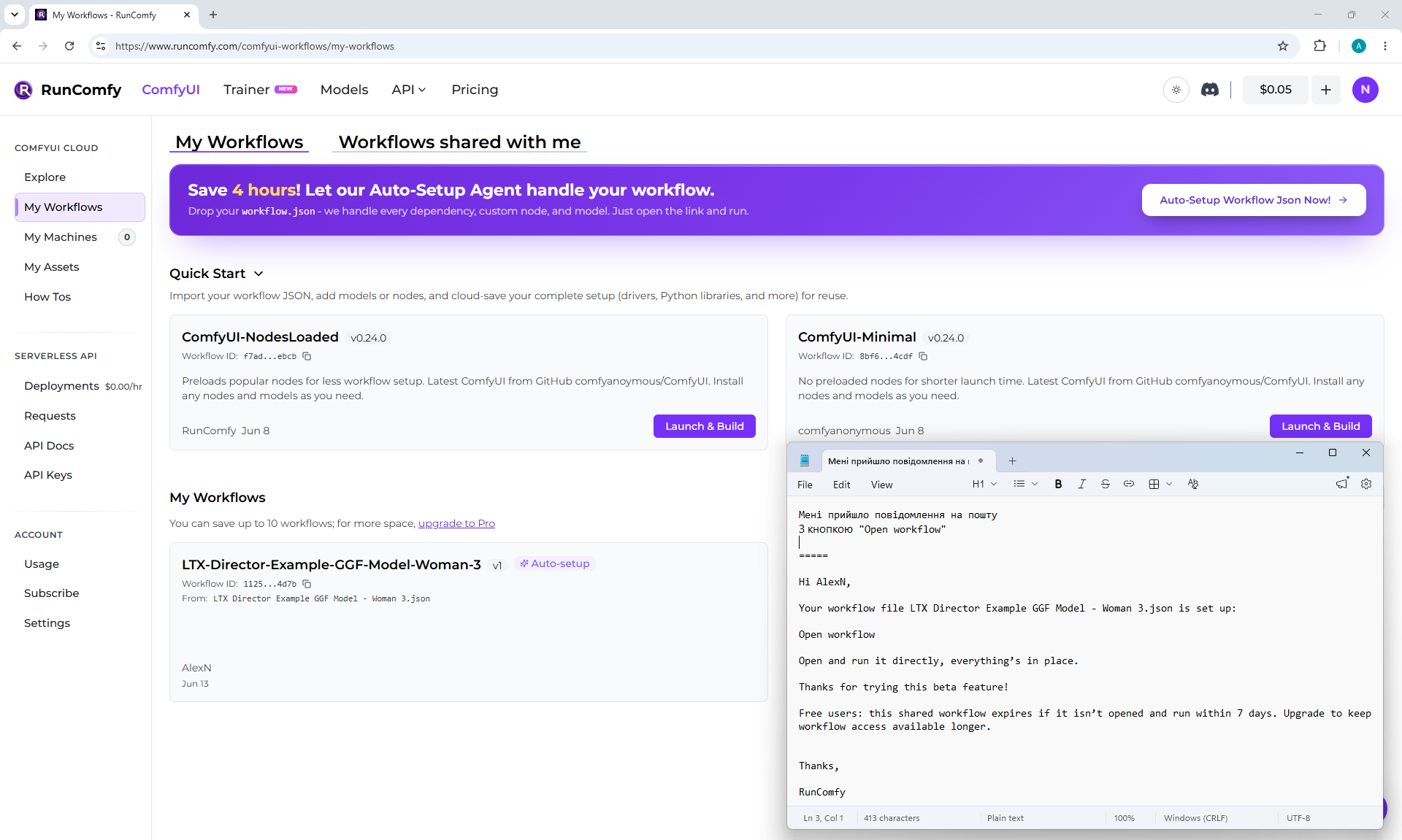Add a new Notepad tab
The height and width of the screenshot is (840, 1402).
(x=1012, y=461)
